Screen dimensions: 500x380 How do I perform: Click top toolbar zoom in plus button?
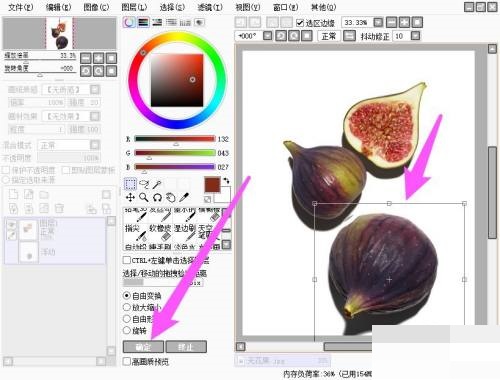(404, 23)
